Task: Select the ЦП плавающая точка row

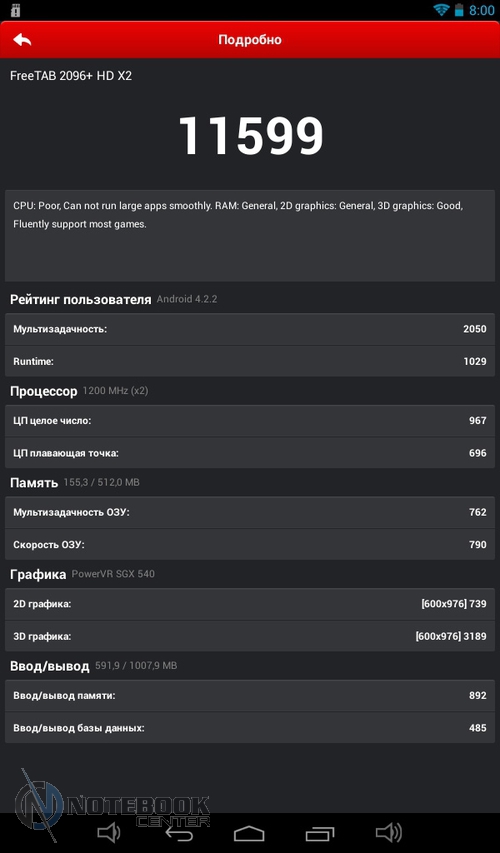Action: (x=250, y=453)
